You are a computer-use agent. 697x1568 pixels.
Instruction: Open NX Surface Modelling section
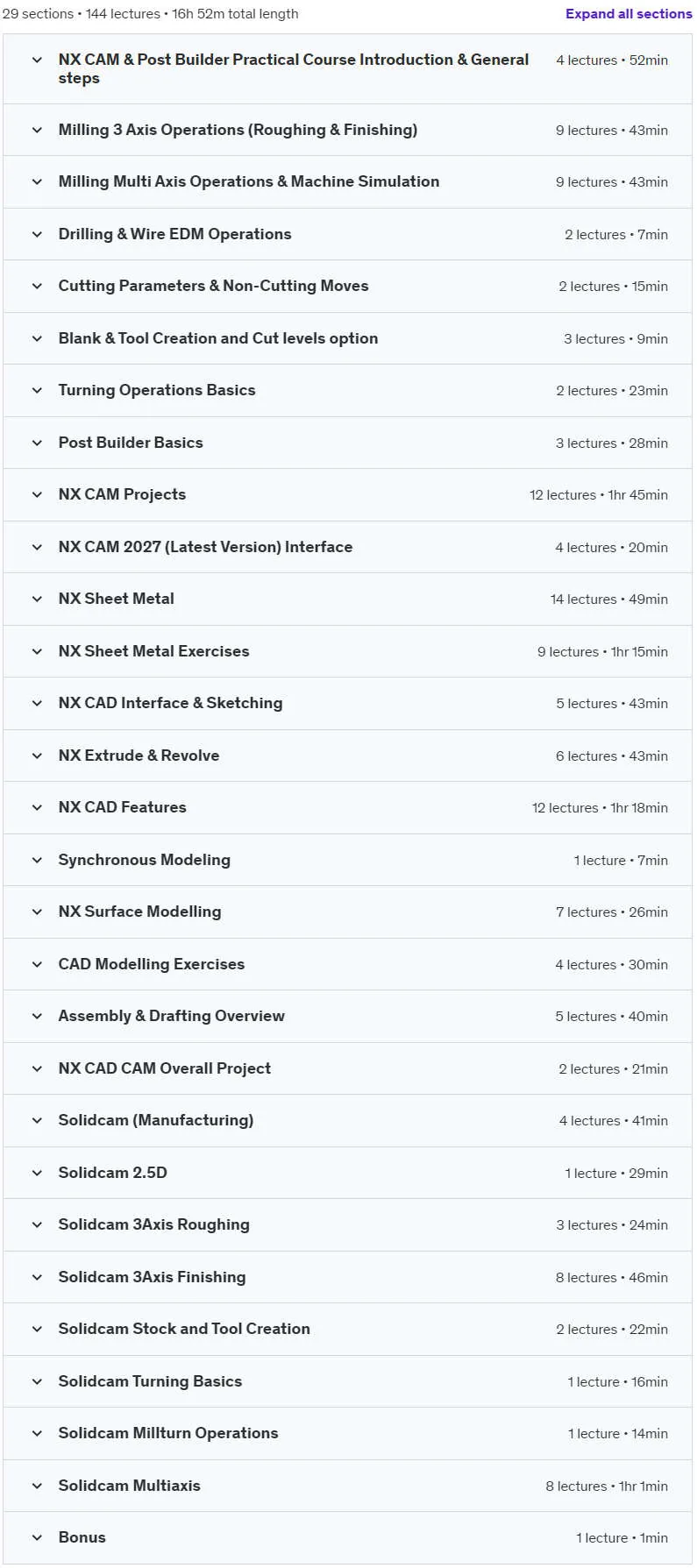click(347, 912)
